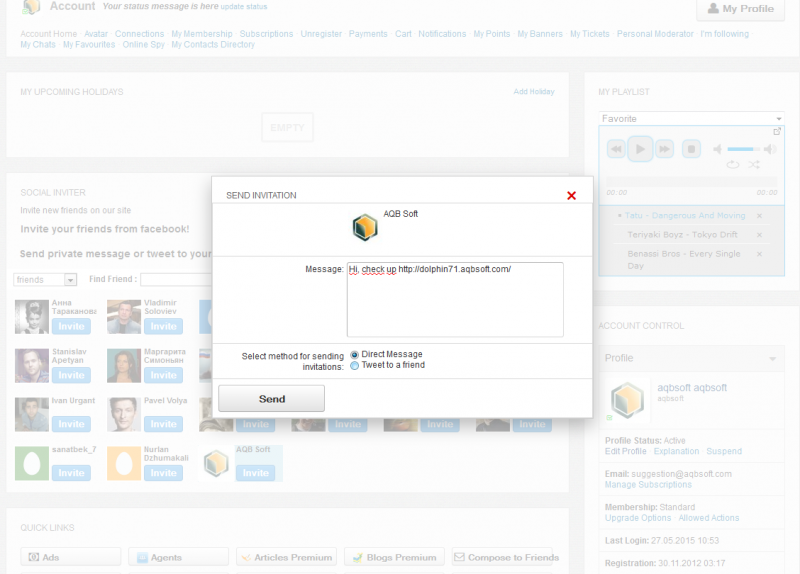Viewport: 800px width, 574px height.
Task: Open My Membership menu item
Action: 202,34
